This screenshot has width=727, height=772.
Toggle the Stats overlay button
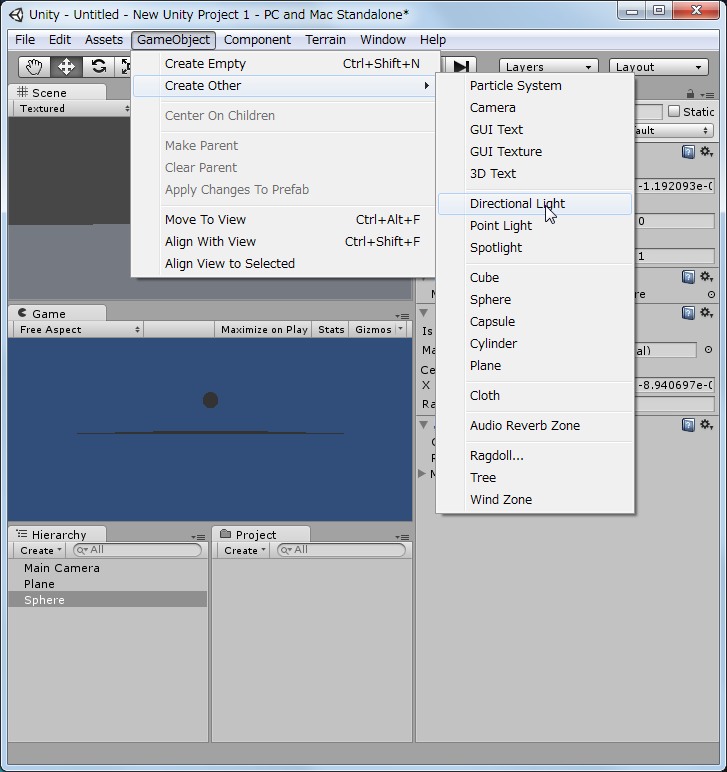[x=331, y=329]
